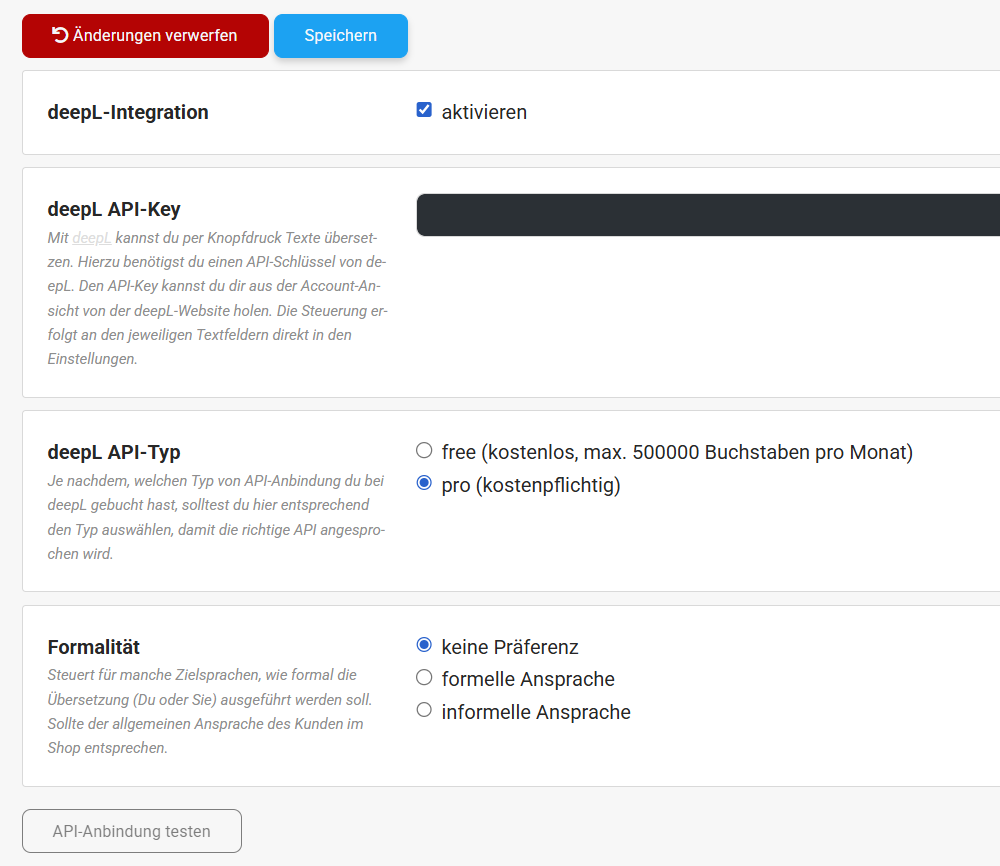Choose the 'pro (kostenpflichtig)' radio option

tap(424, 485)
